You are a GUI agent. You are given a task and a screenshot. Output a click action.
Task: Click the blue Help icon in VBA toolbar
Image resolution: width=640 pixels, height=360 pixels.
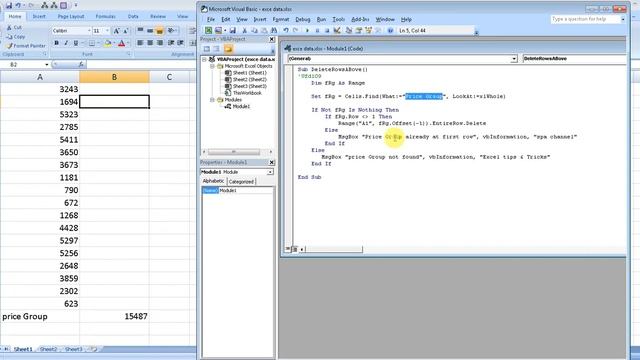tap(390, 30)
